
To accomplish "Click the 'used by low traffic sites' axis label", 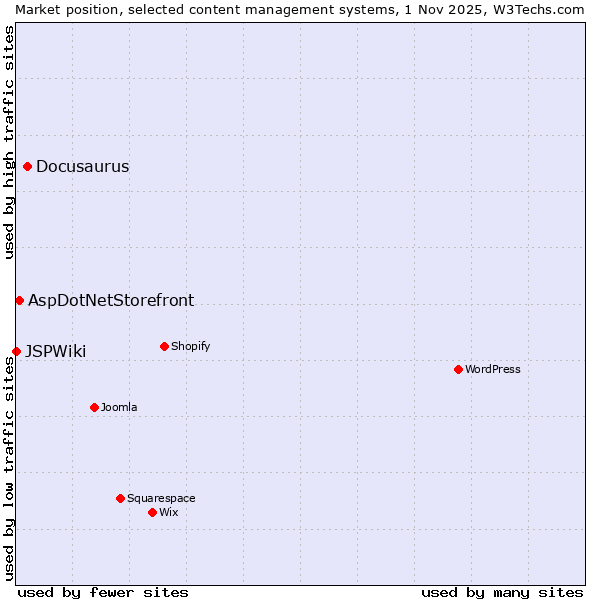I will pyautogui.click(x=9, y=468).
